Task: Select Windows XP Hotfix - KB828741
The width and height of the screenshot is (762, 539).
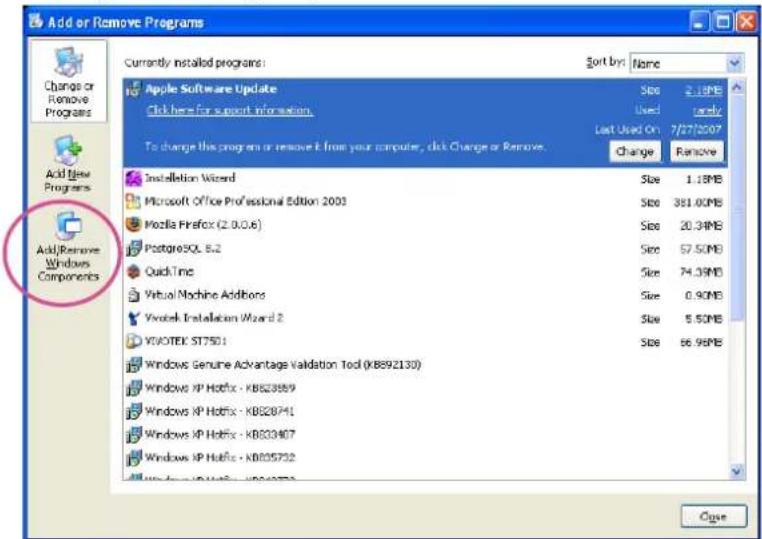Action: (x=425, y=411)
